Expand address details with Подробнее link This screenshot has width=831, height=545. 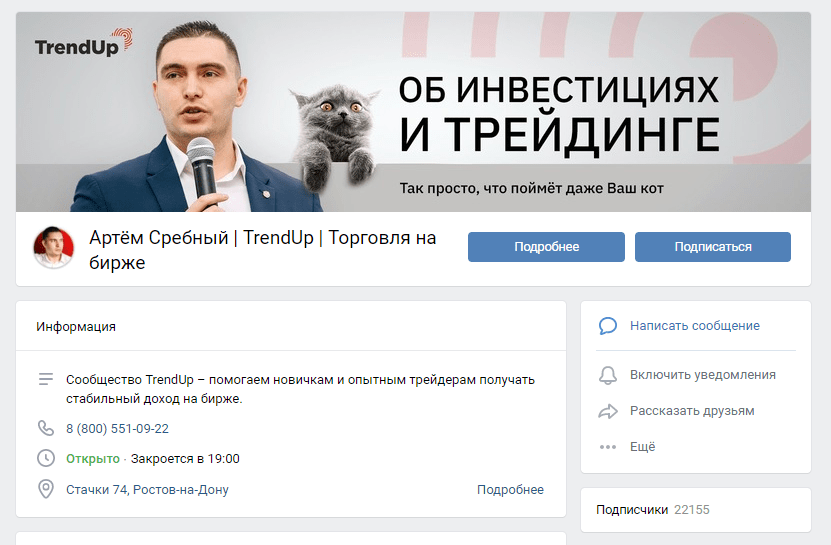pos(510,489)
